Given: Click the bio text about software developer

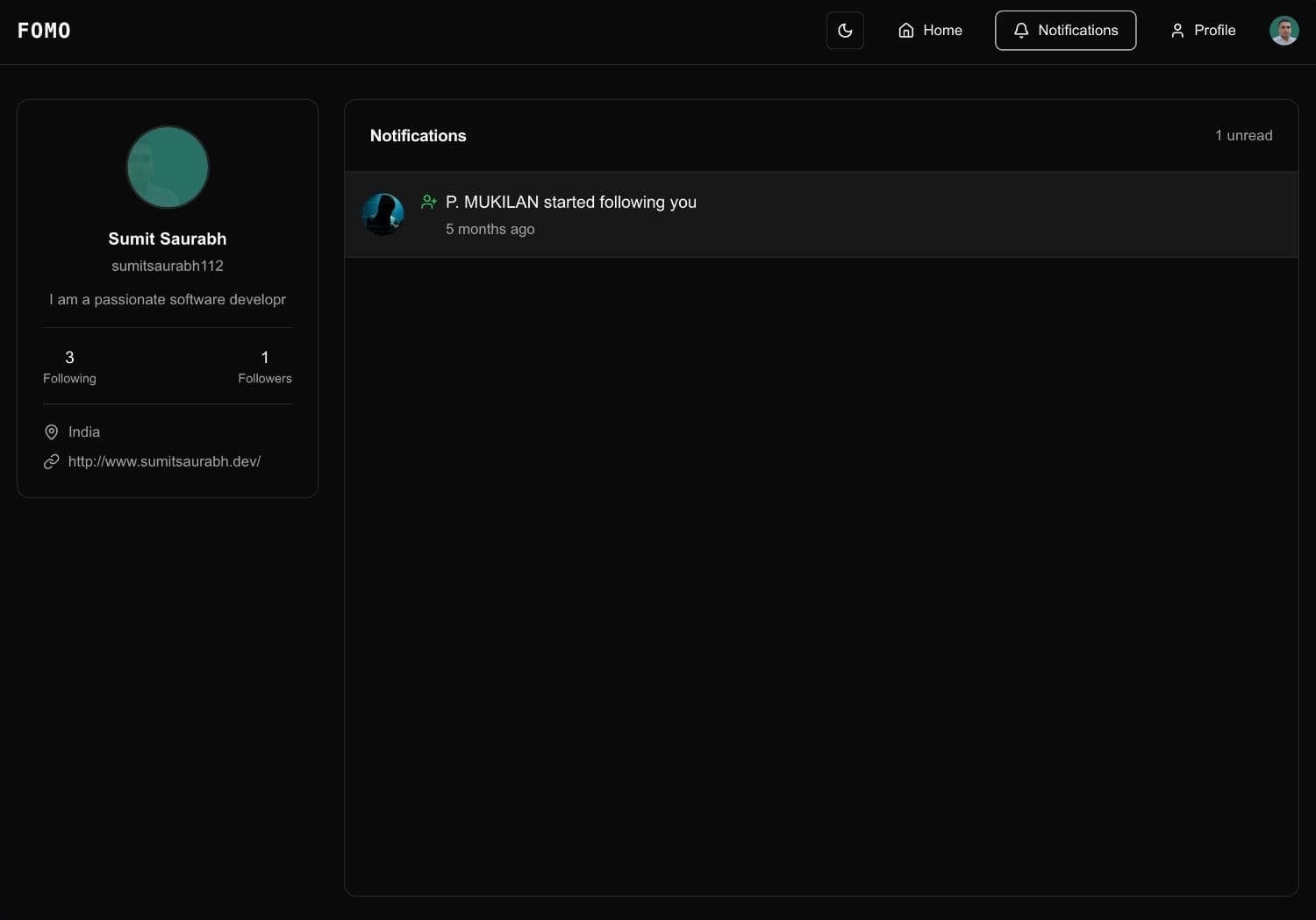Looking at the screenshot, I should [168, 299].
